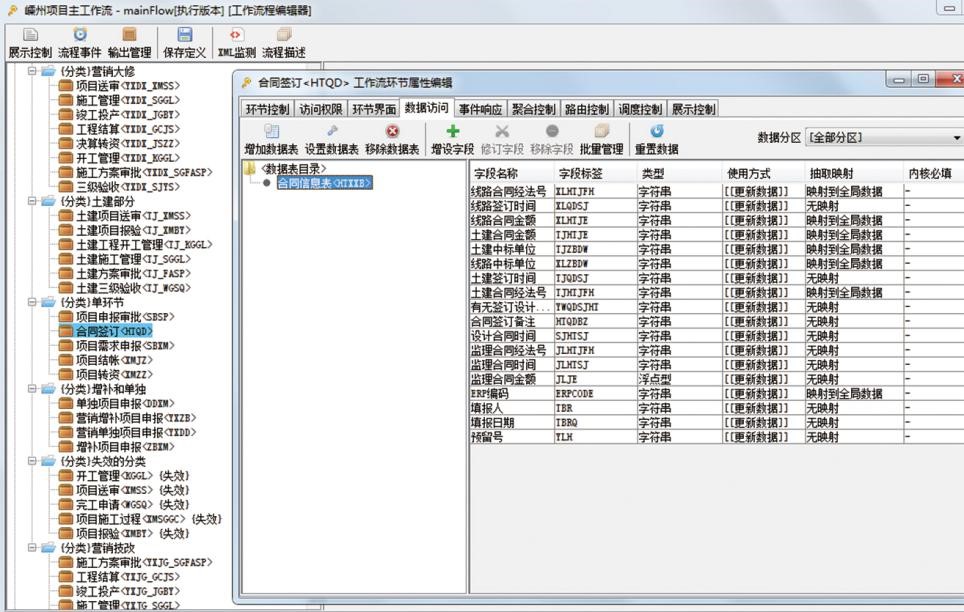Collapse the (分类)失效的分类 tree node
The image size is (964, 612).
33,461
